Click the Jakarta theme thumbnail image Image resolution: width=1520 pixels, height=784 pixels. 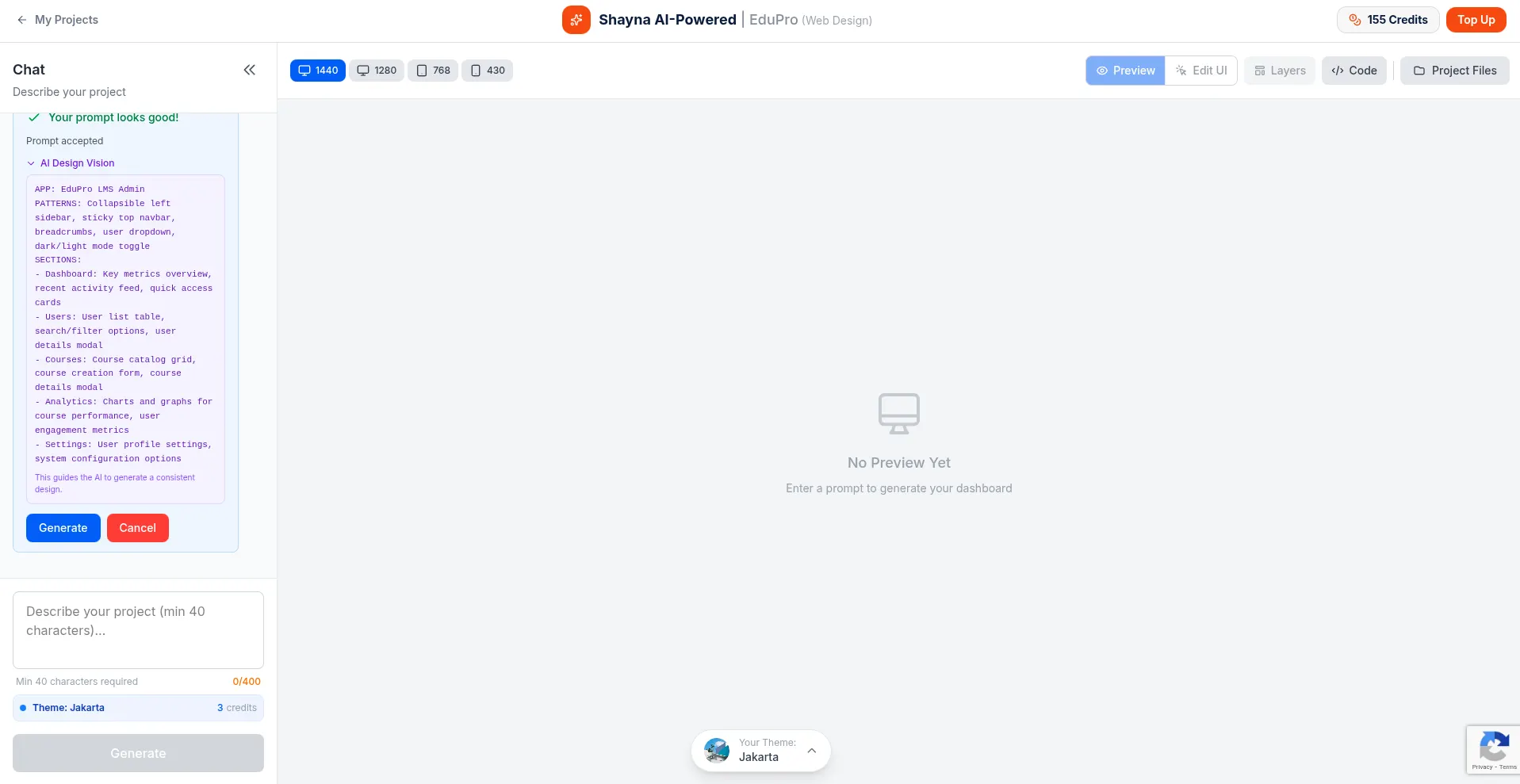click(x=717, y=750)
